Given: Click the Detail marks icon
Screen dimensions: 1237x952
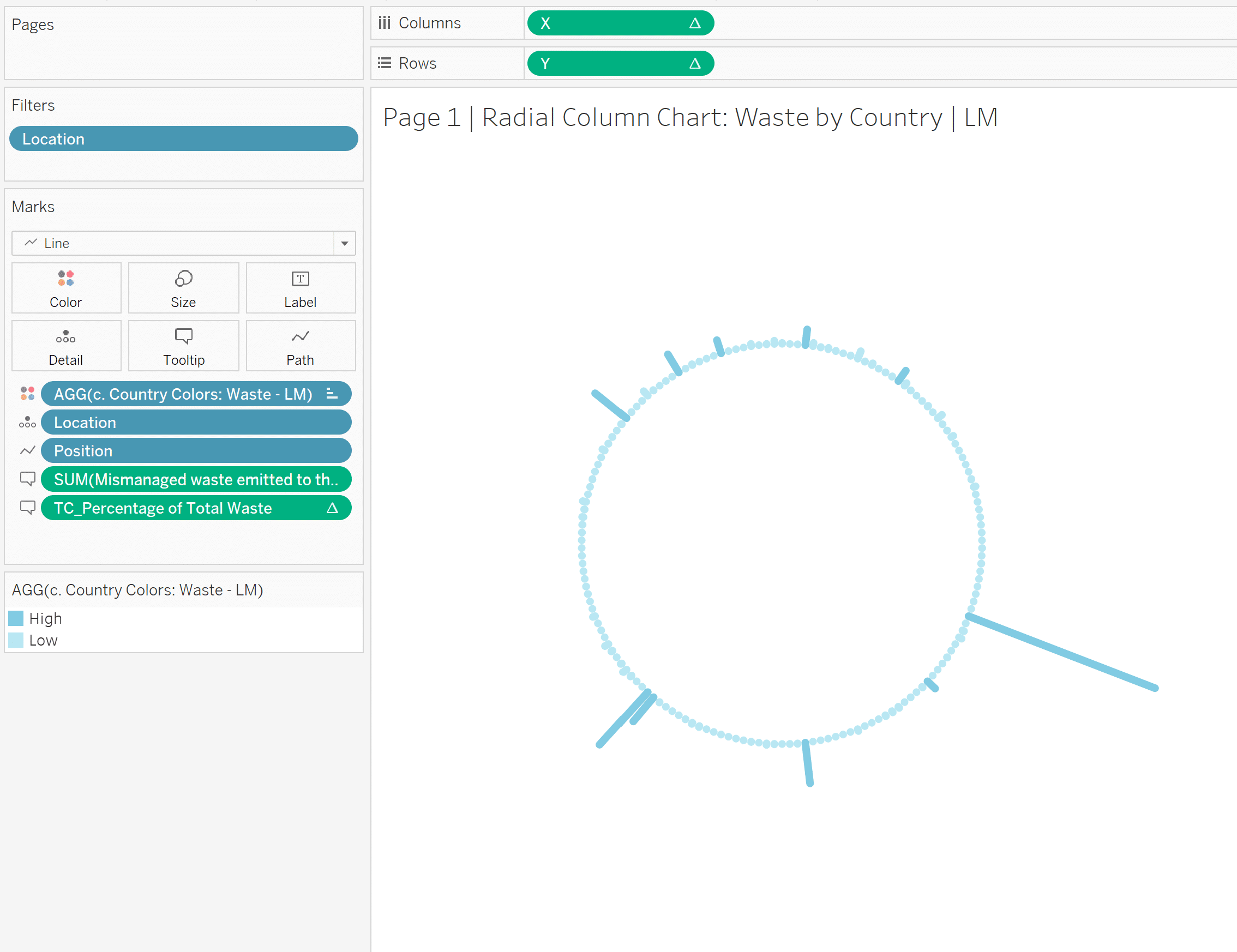Looking at the screenshot, I should click(66, 345).
